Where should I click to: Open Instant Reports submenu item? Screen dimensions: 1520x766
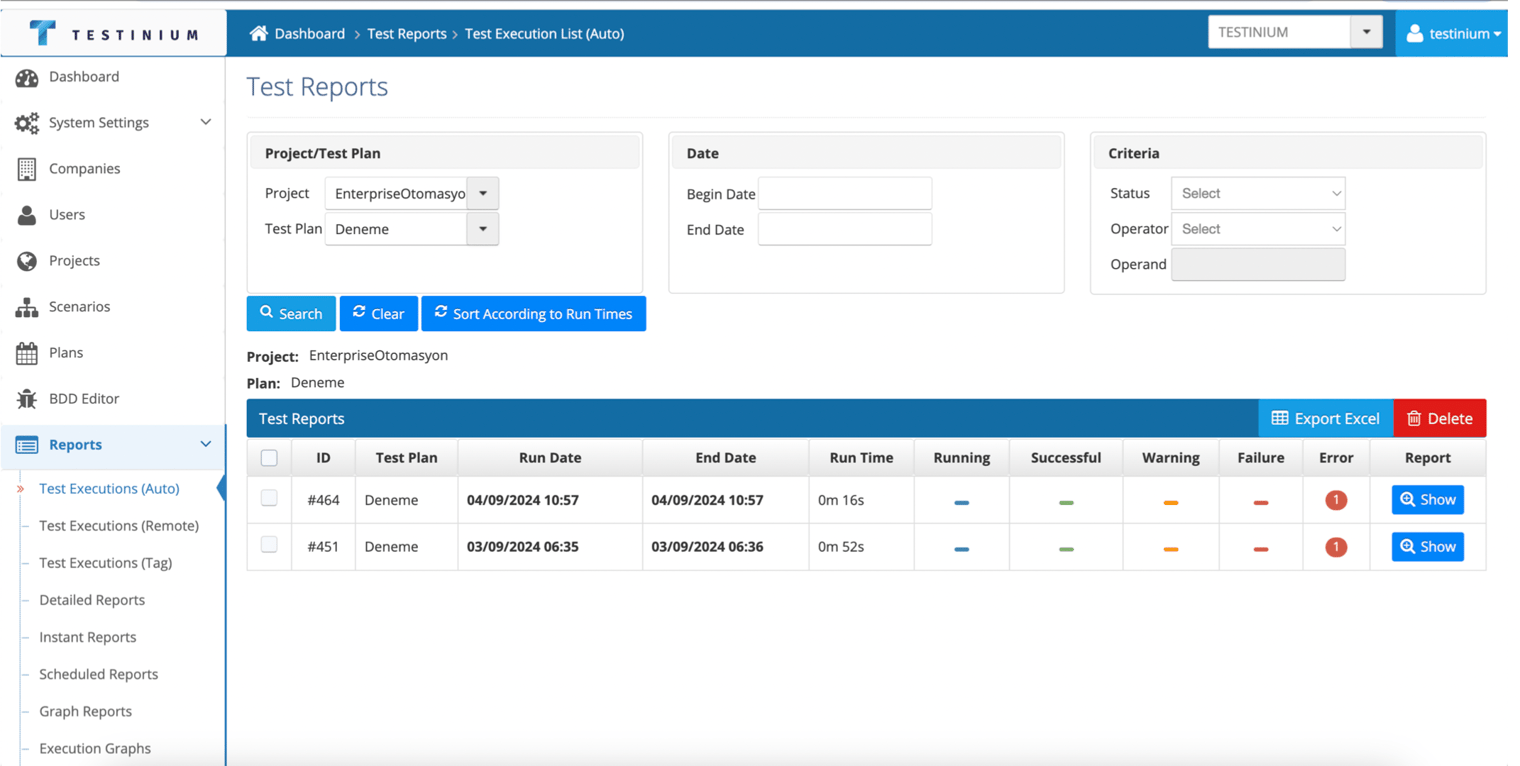click(x=88, y=637)
